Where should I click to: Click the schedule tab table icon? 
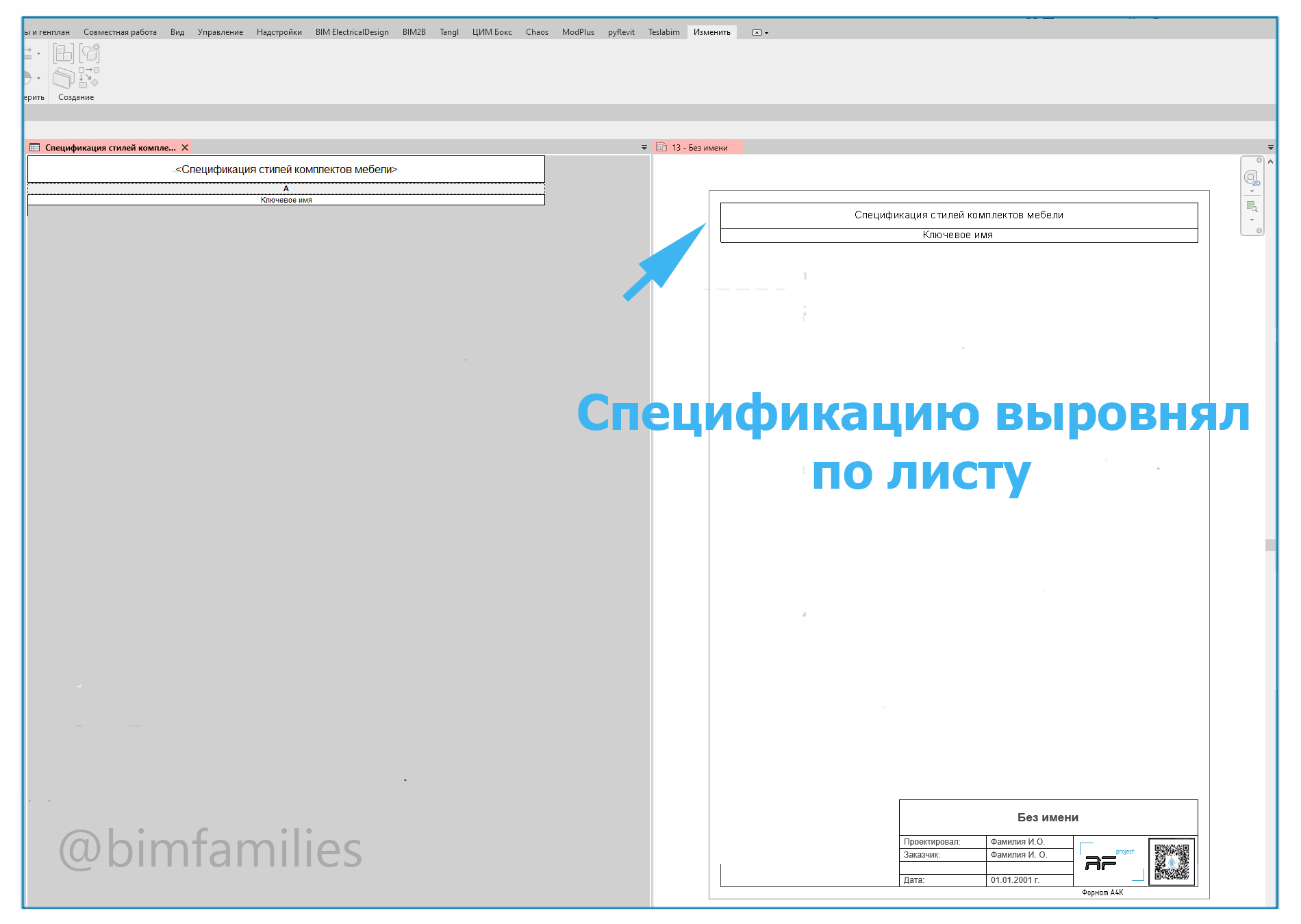(34, 147)
